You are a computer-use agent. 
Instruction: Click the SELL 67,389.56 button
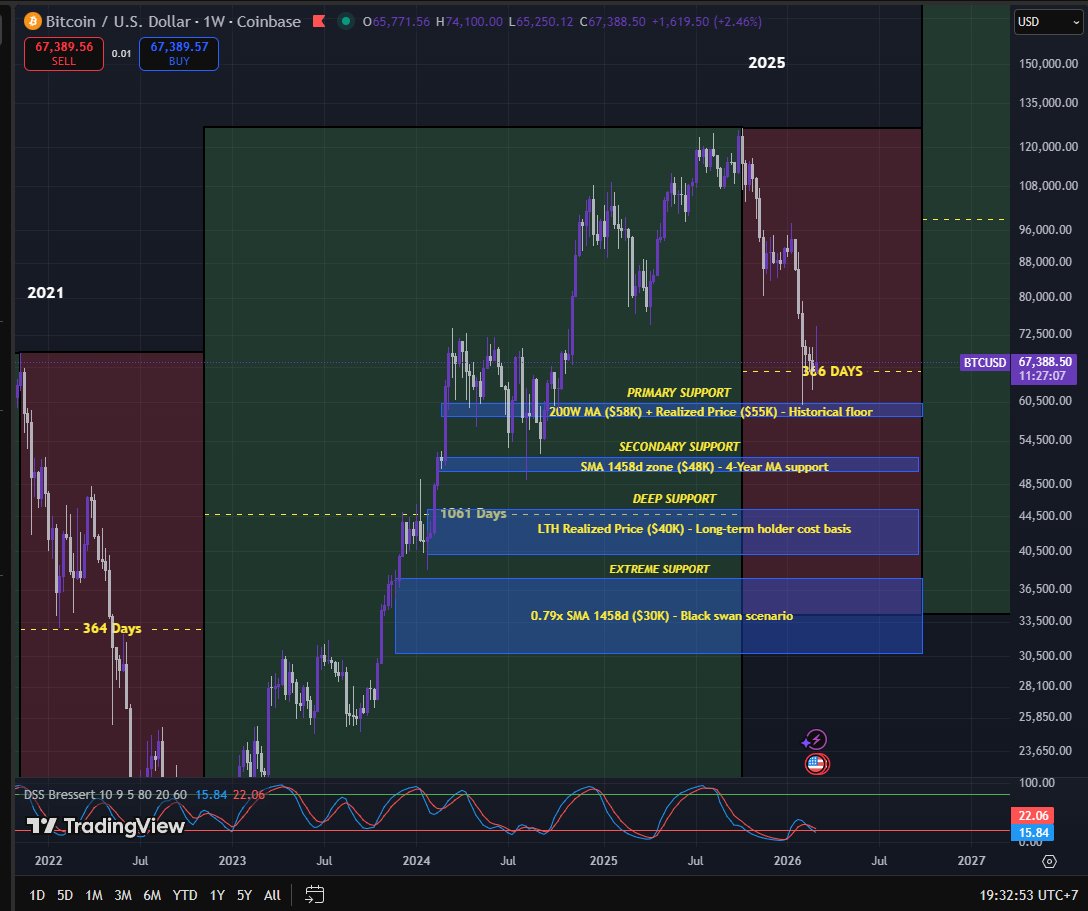click(64, 53)
